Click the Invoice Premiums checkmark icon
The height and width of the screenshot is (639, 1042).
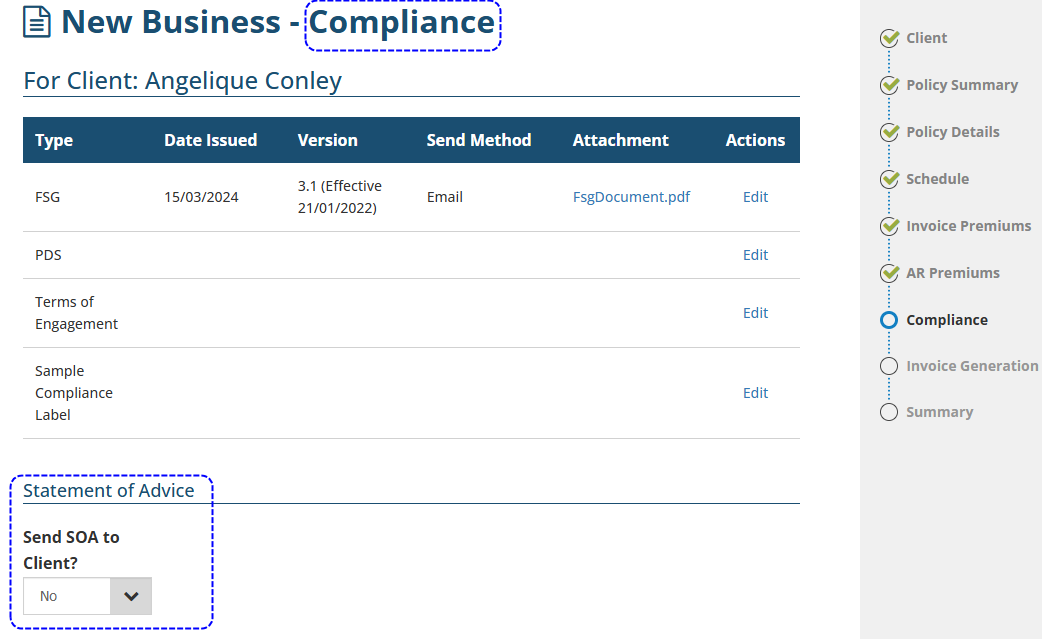889,226
